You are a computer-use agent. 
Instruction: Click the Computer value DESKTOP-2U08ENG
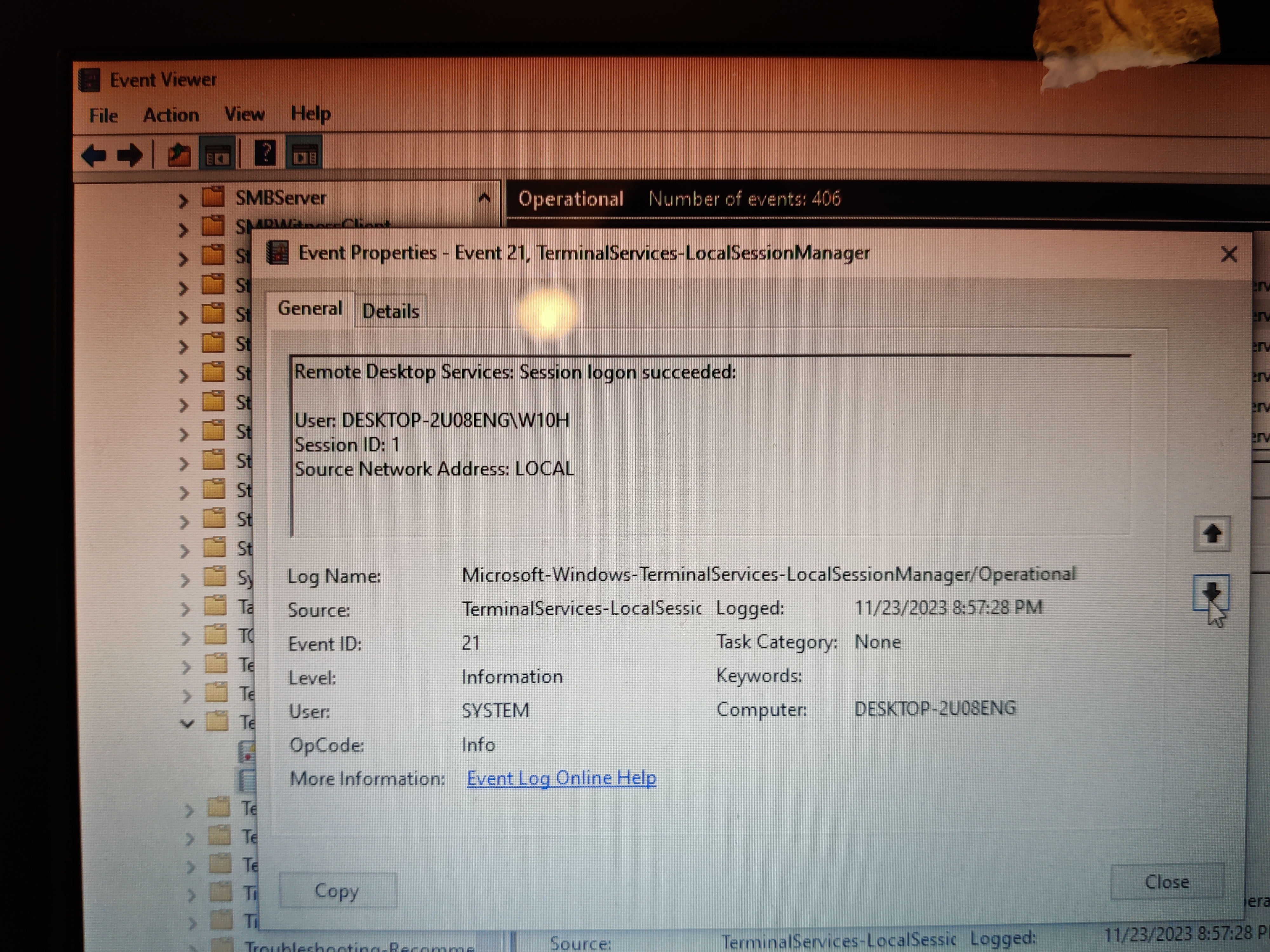(935, 708)
